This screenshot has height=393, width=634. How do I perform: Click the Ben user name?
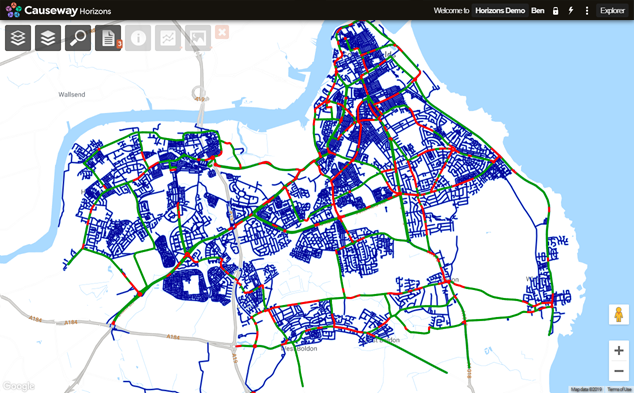(x=537, y=11)
